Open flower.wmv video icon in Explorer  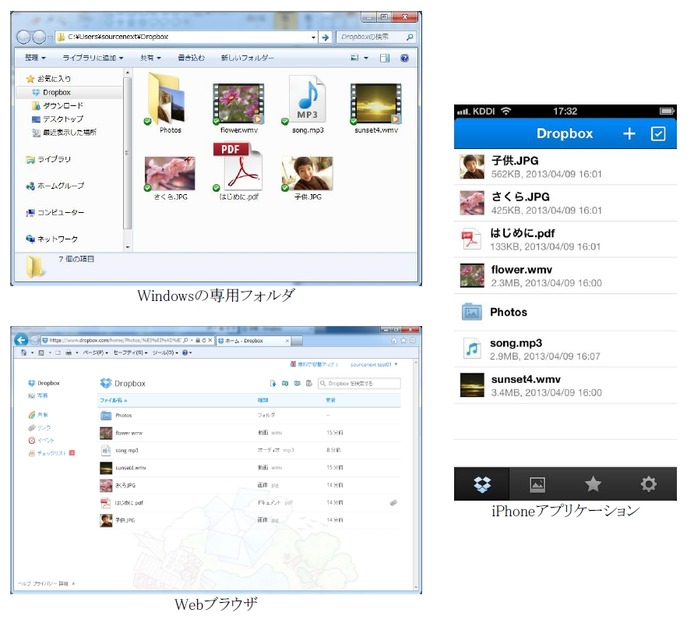[x=239, y=104]
